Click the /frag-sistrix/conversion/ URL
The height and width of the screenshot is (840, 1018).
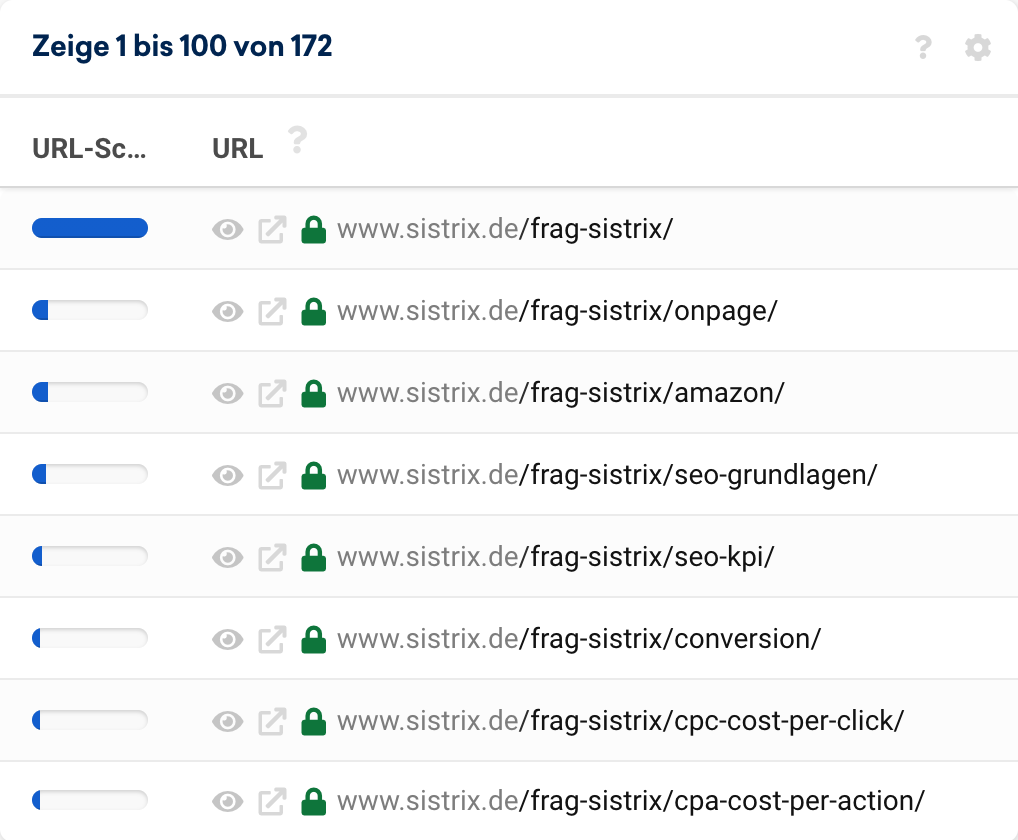578,639
